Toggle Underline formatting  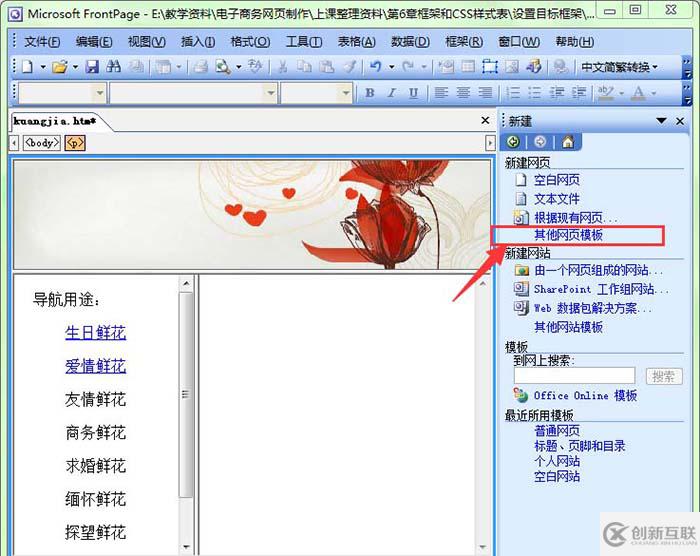[413, 93]
